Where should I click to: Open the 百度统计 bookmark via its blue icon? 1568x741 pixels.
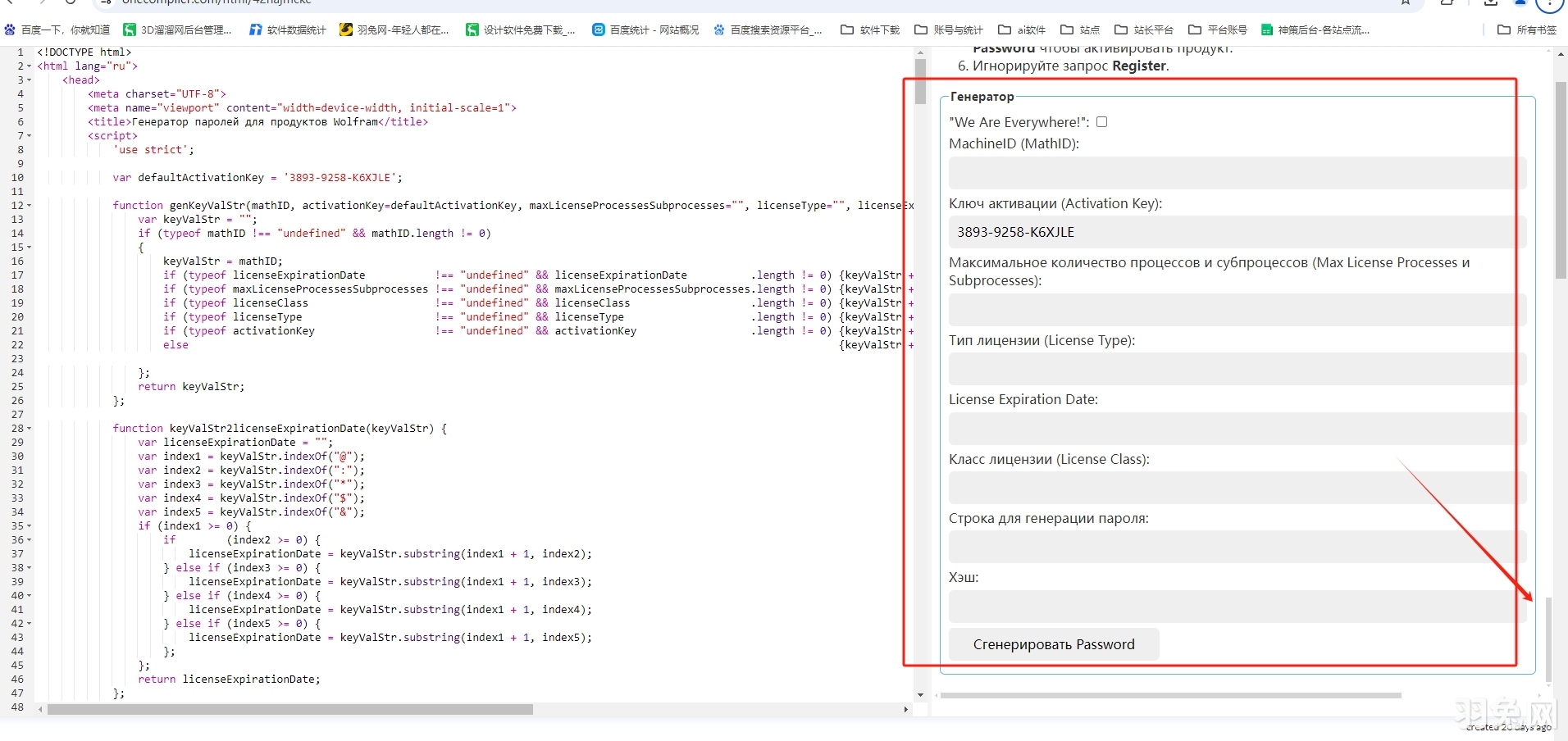click(x=599, y=30)
